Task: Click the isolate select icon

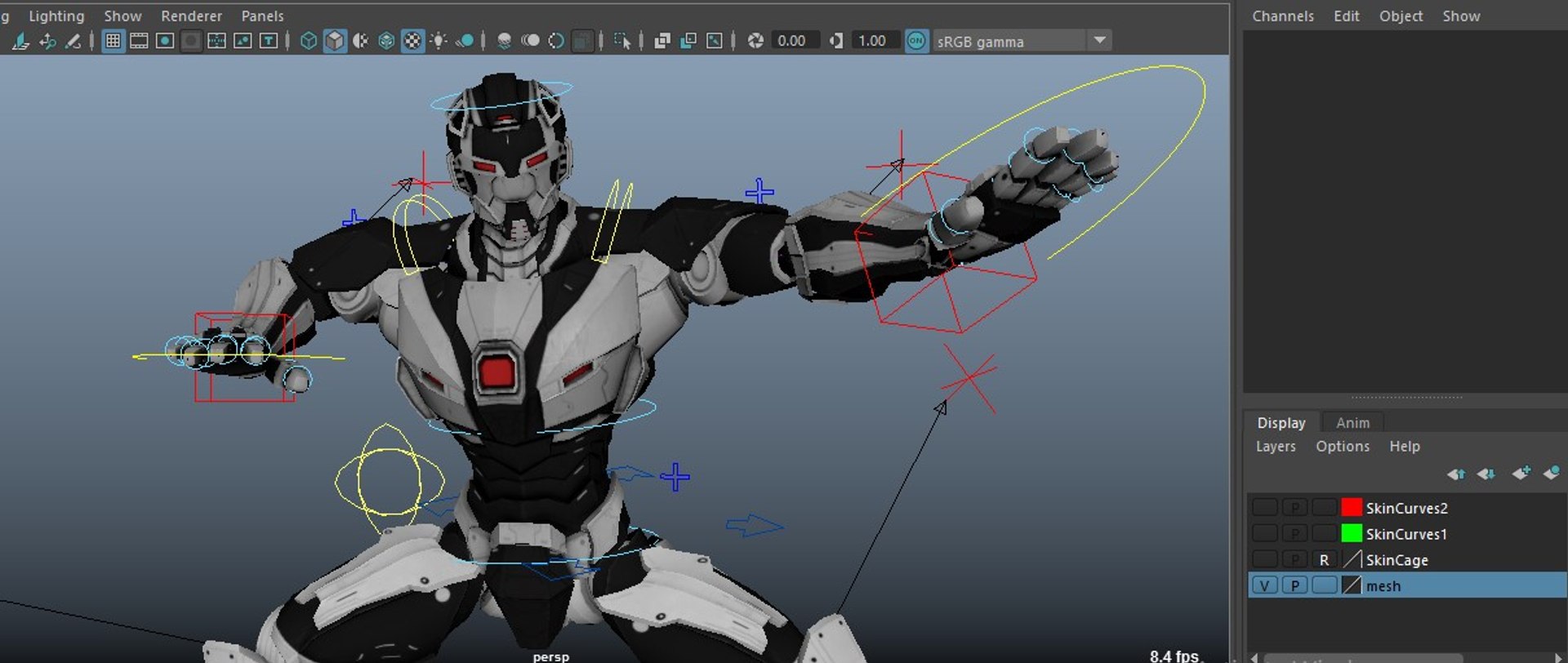Action: (x=622, y=41)
